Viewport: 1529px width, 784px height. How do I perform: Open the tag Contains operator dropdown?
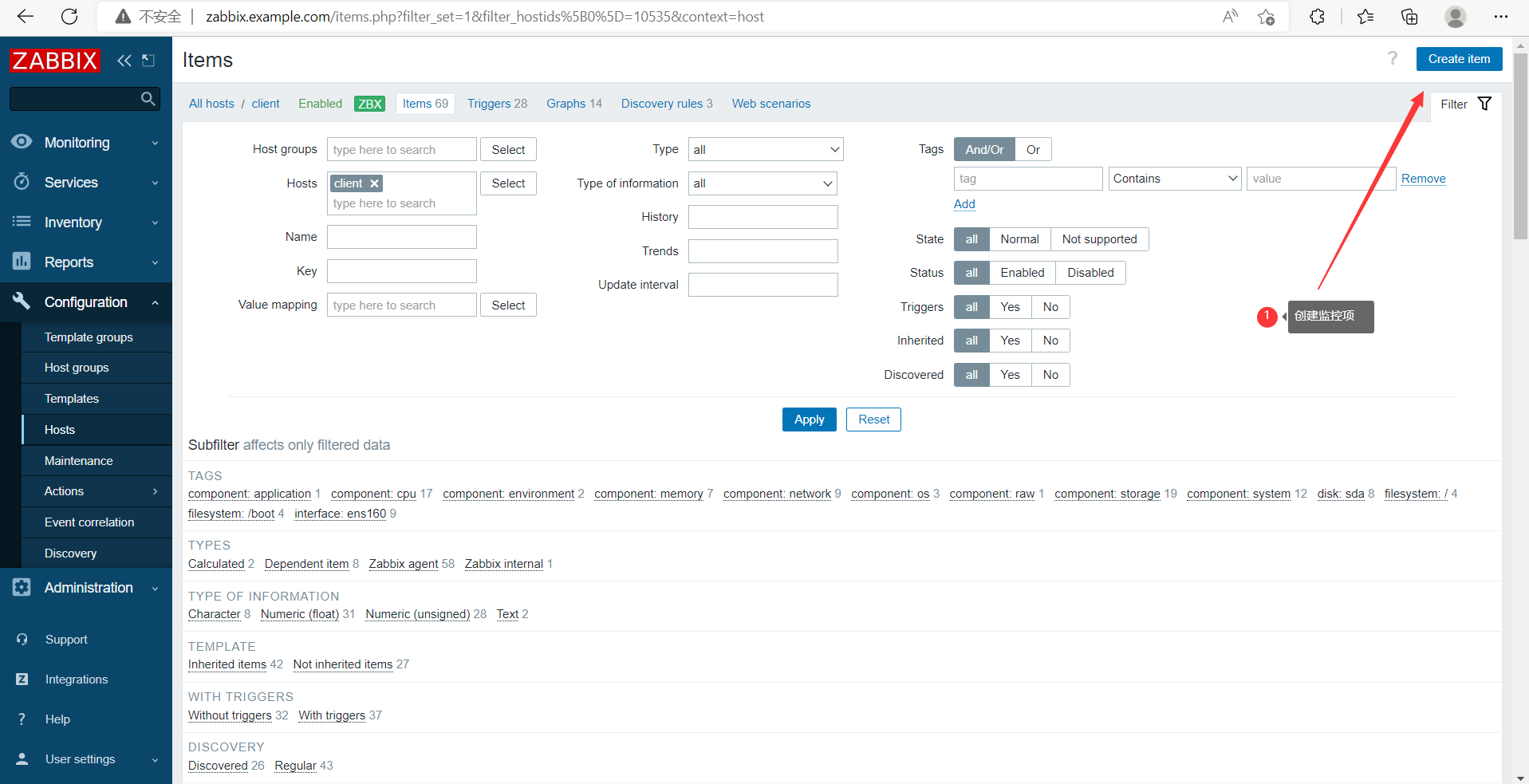(x=1175, y=179)
